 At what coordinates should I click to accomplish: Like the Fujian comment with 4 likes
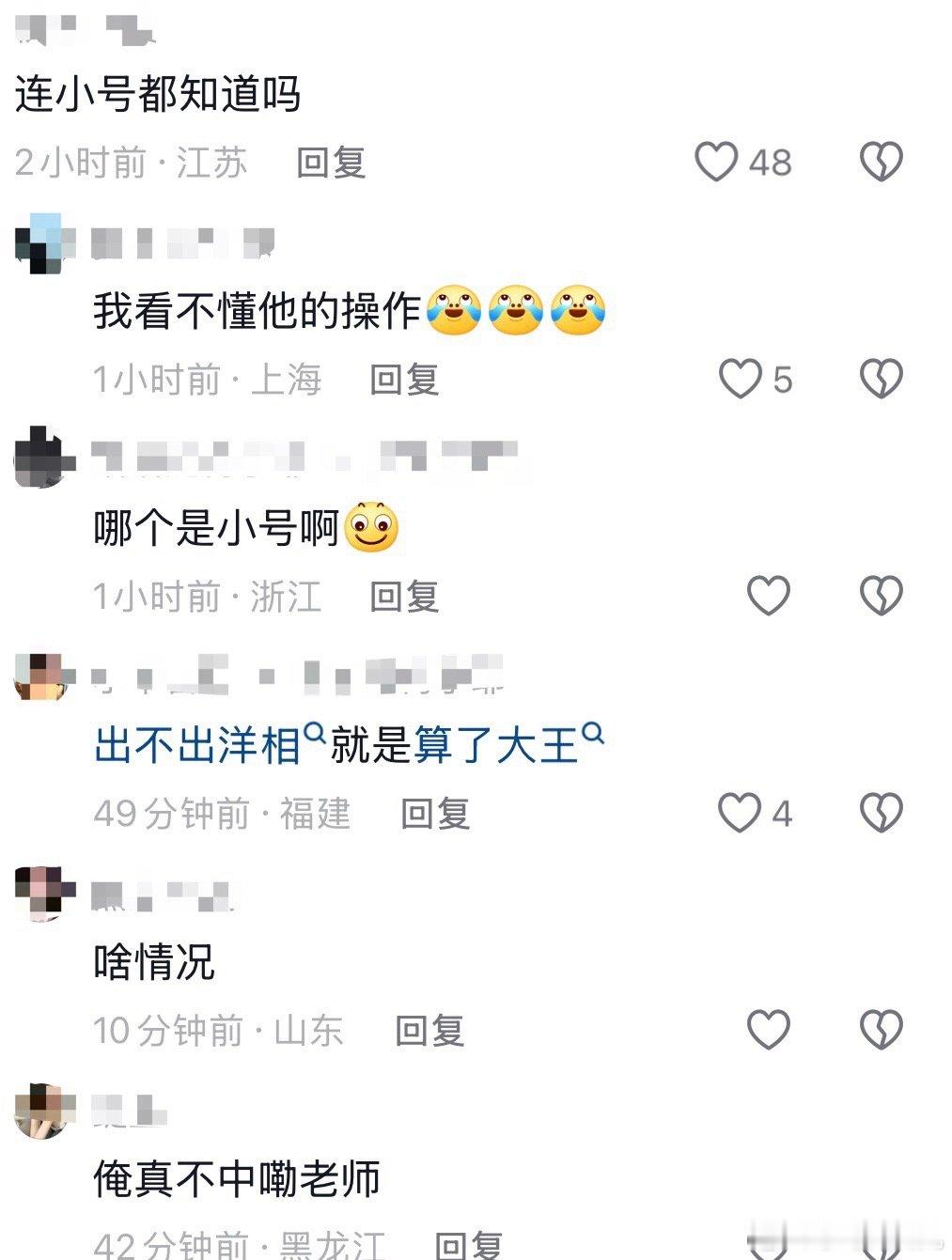pyautogui.click(x=740, y=813)
